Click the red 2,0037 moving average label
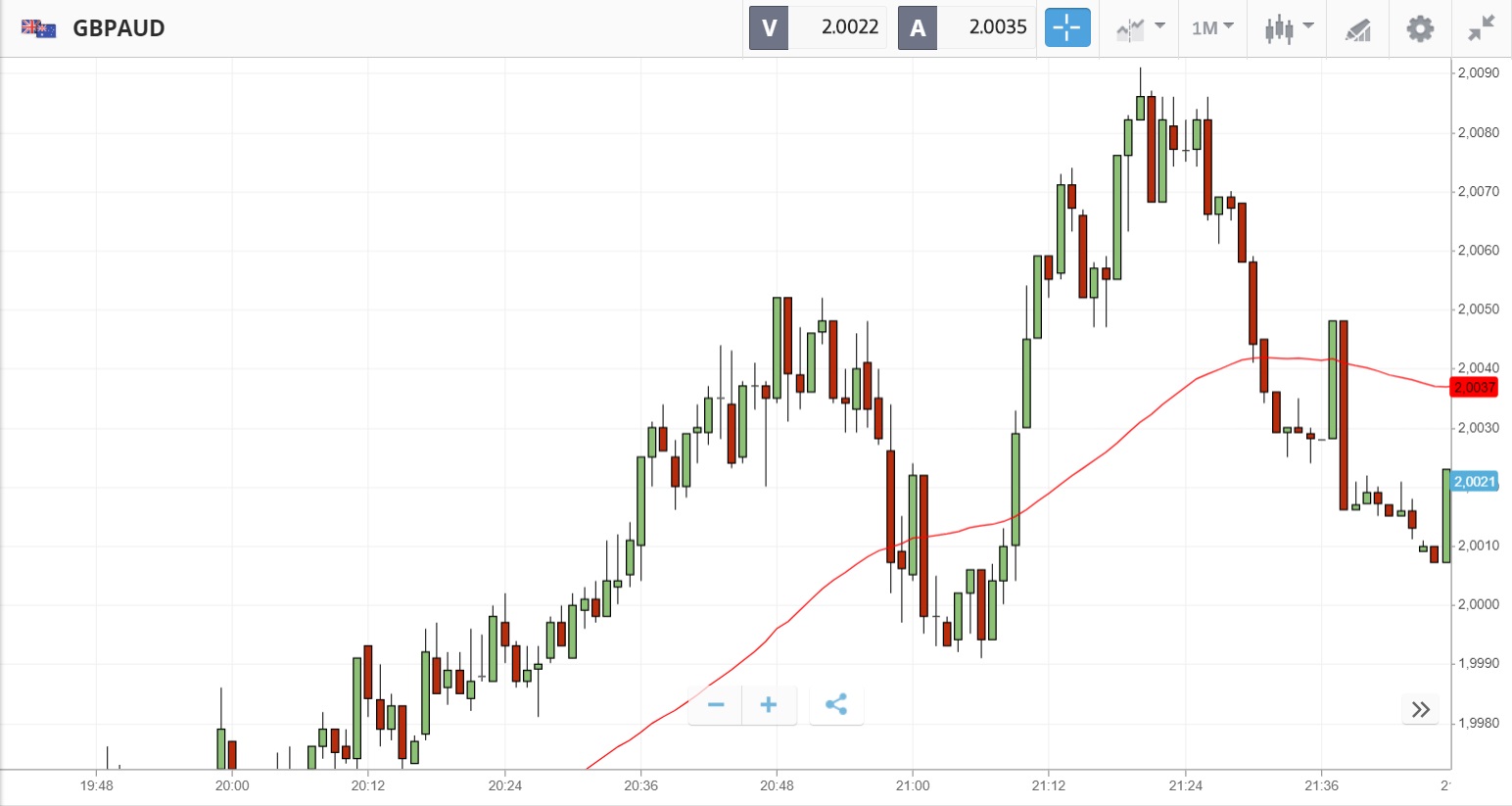Screen dimensions: 1512x806 coord(1474,388)
